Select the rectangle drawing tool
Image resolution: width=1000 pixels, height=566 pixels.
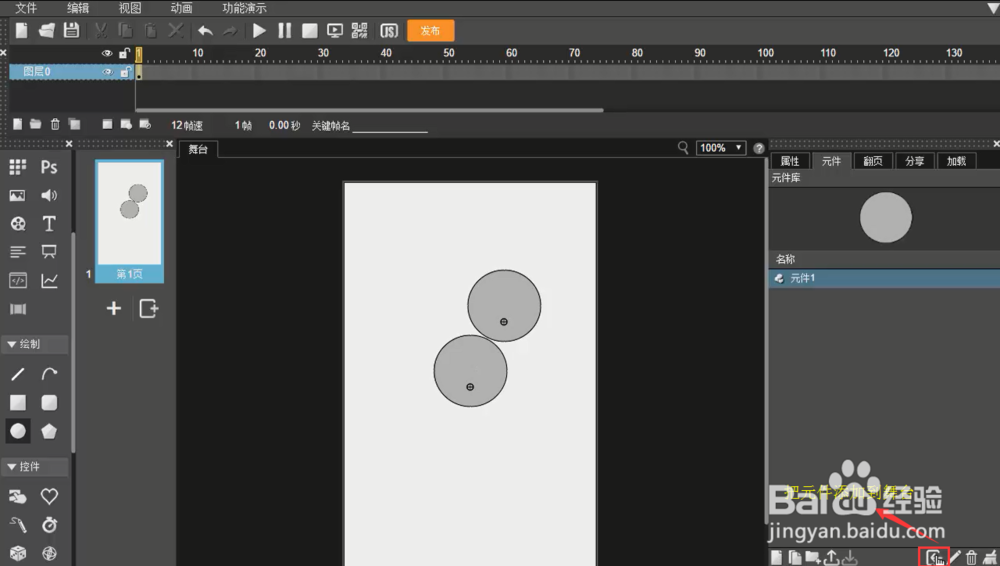click(x=18, y=403)
